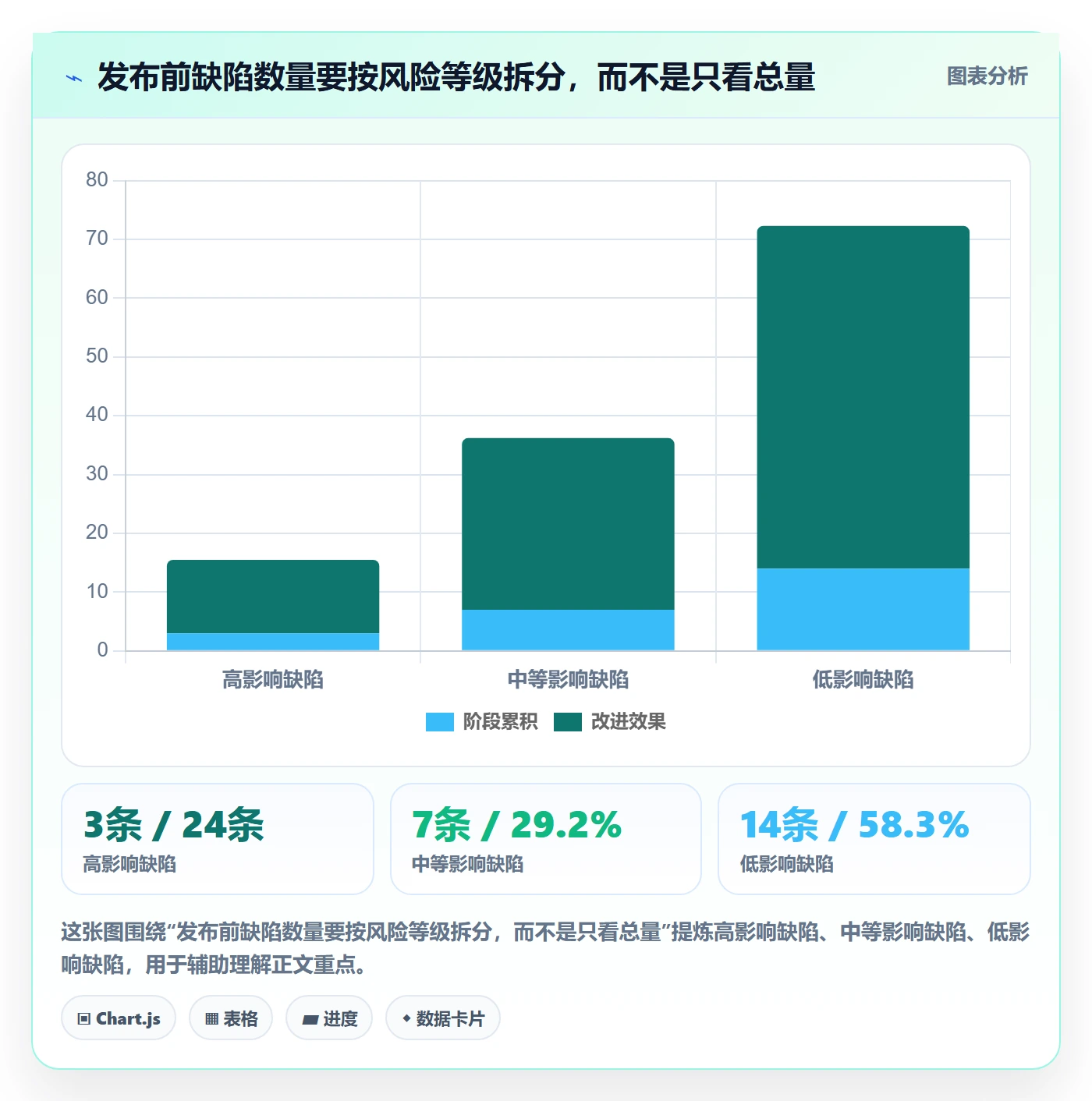Click the green segment of the 低影响缺陷 bar

[863, 398]
